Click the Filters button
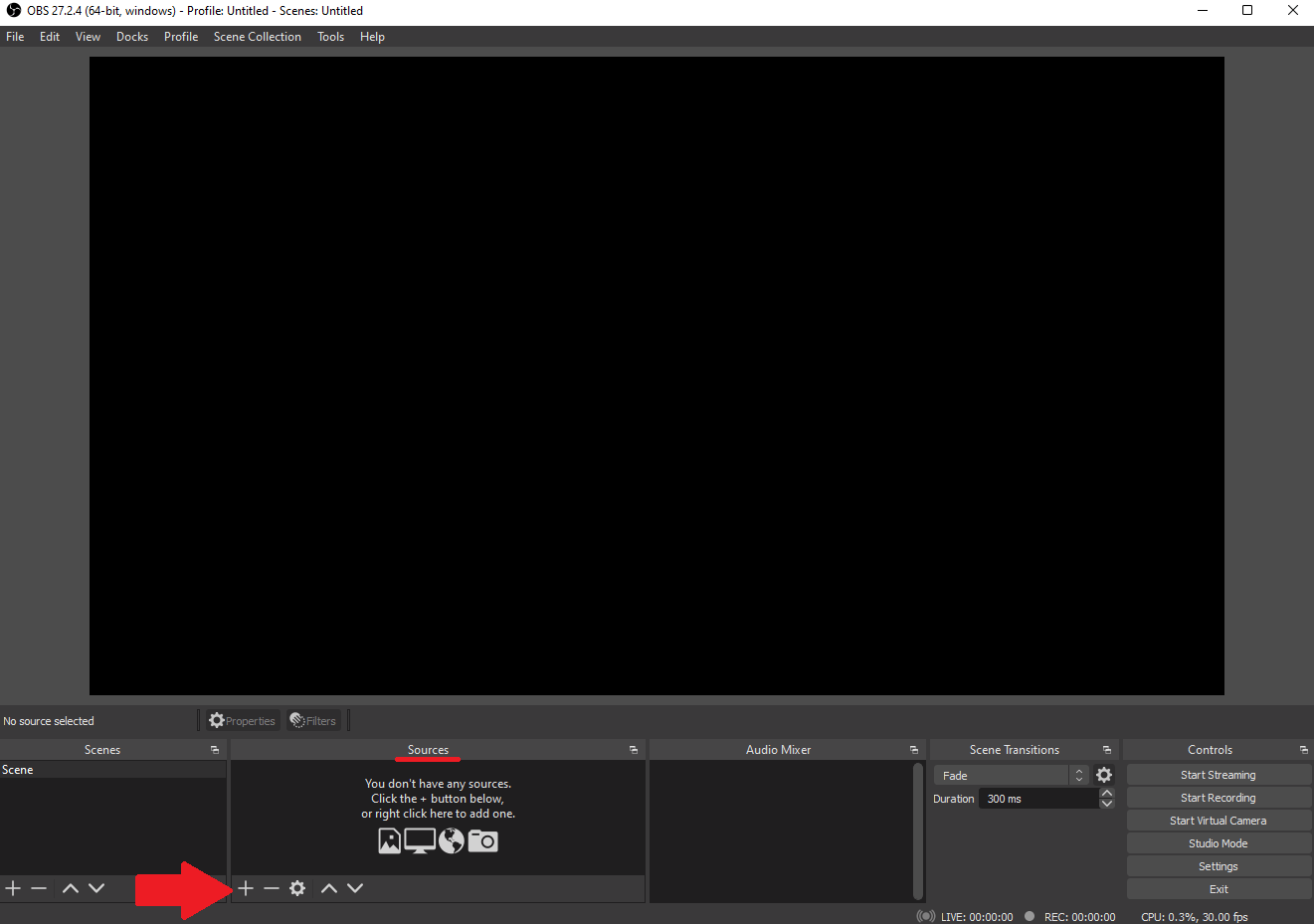 [313, 721]
